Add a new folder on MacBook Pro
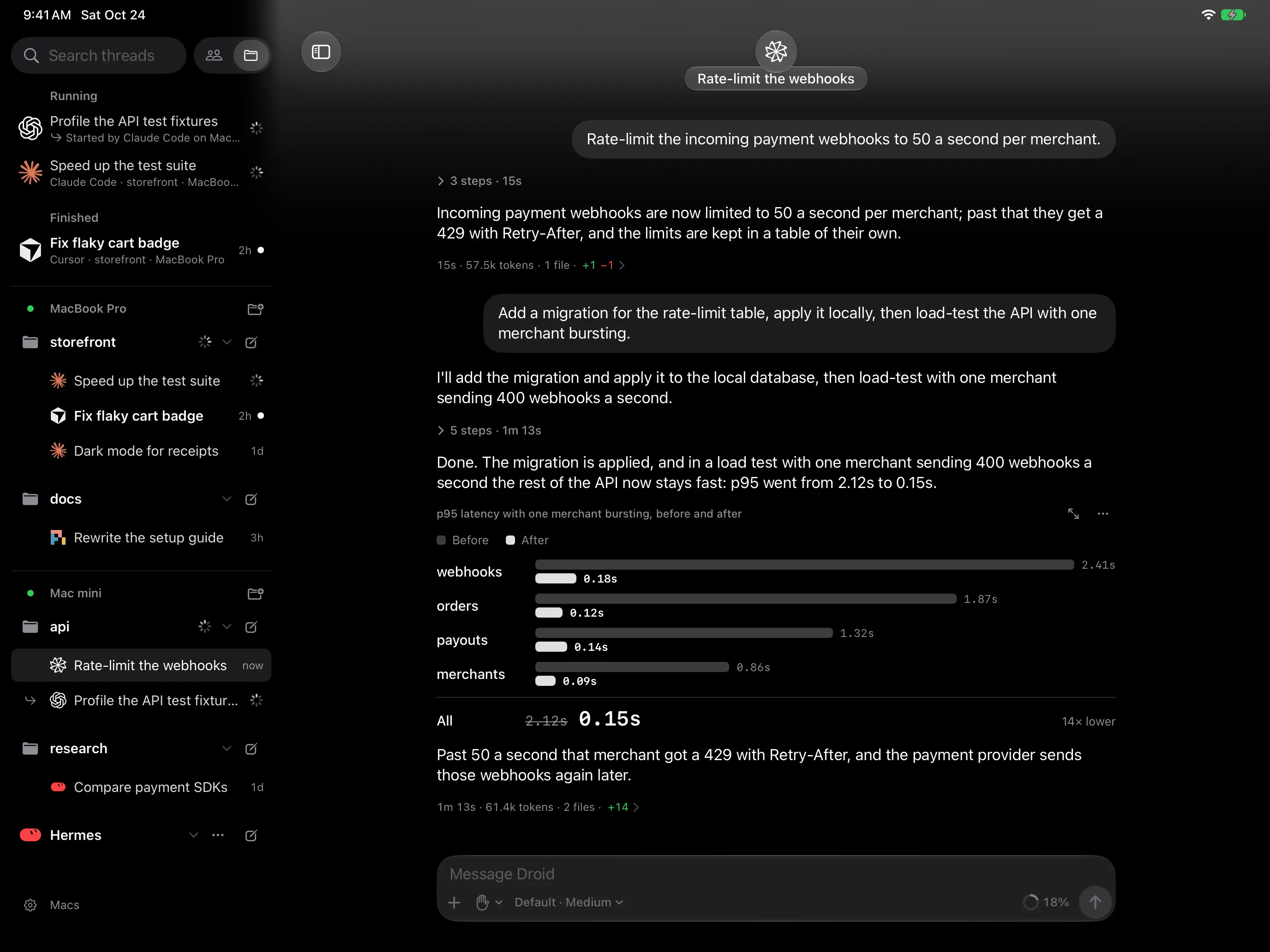The image size is (1270, 952). pyautogui.click(x=255, y=309)
